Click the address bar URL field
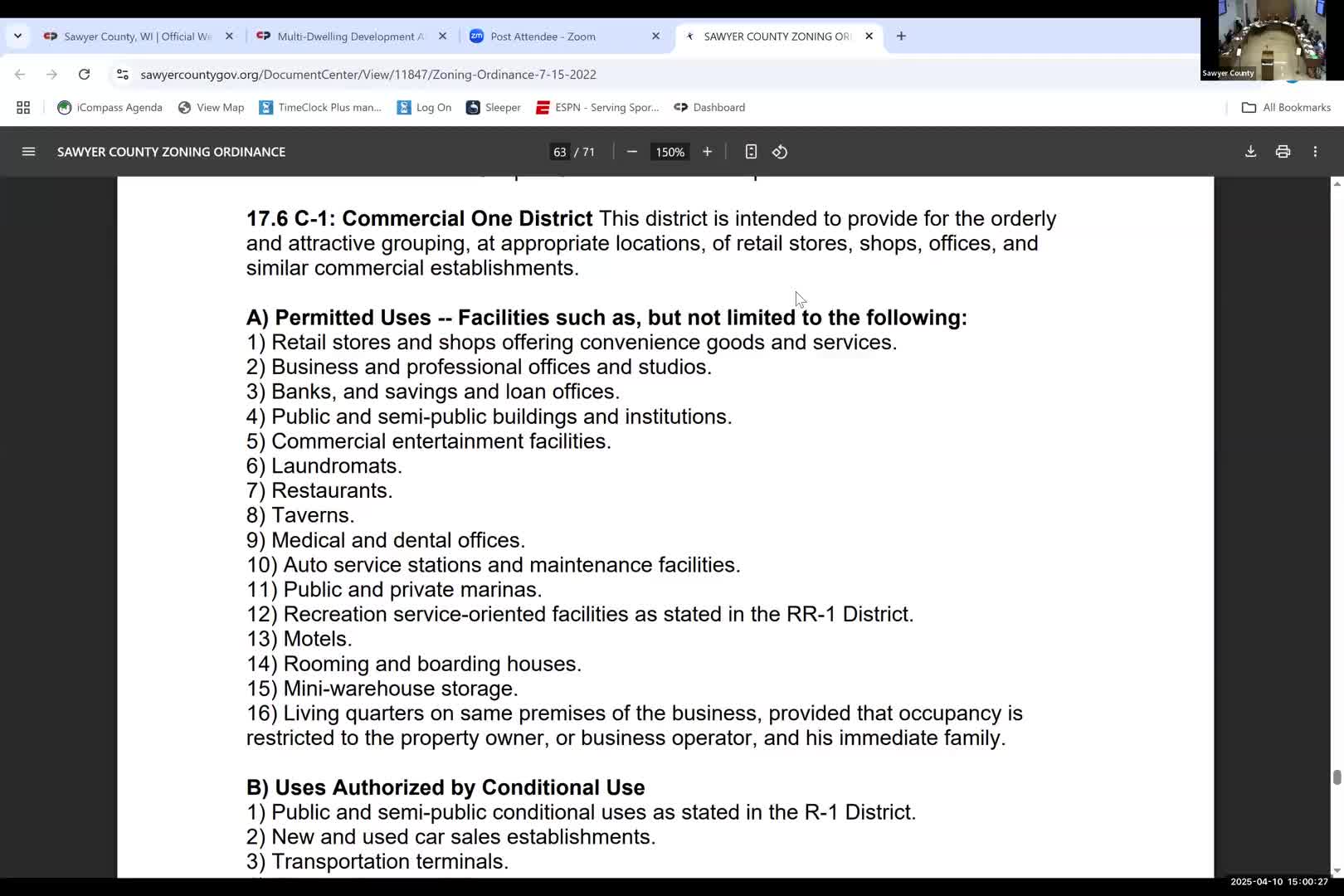The image size is (1344, 896). (368, 75)
